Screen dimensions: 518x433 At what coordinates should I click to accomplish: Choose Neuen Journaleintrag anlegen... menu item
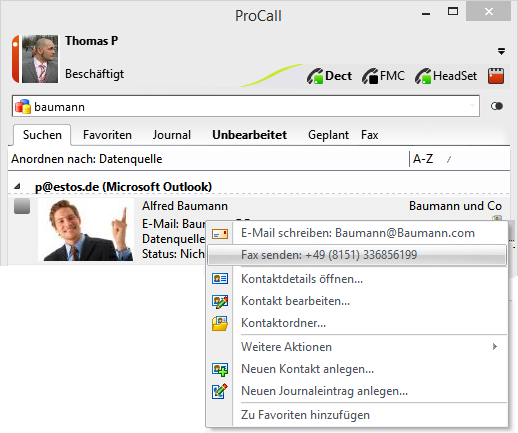pos(357,391)
